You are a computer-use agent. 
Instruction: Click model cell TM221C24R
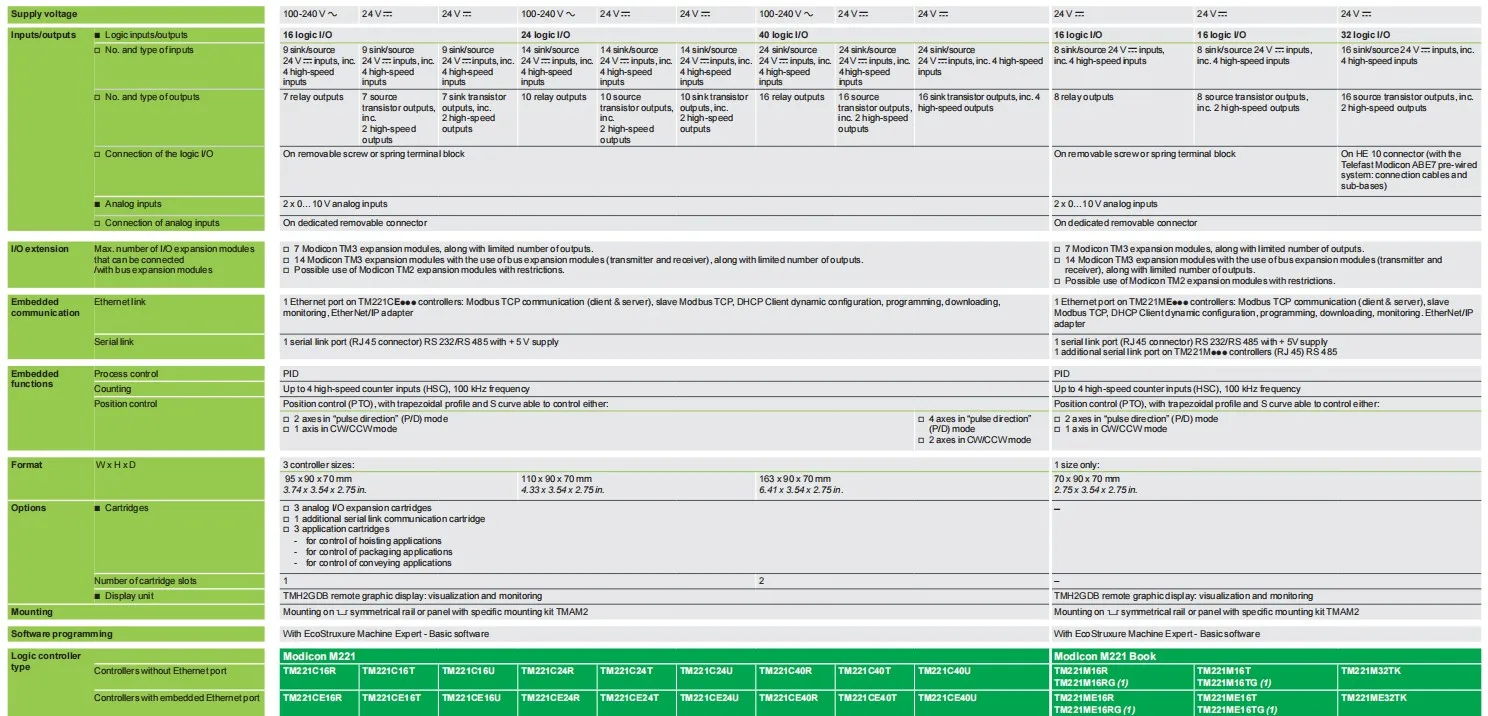[x=546, y=671]
